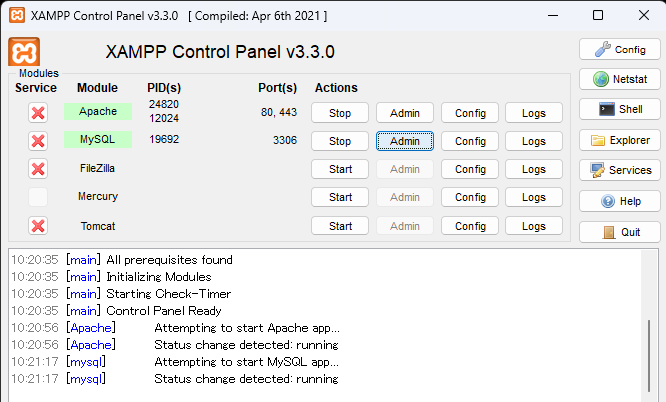The image size is (666, 402).
Task: Open the Services manager
Action: pyautogui.click(x=619, y=170)
